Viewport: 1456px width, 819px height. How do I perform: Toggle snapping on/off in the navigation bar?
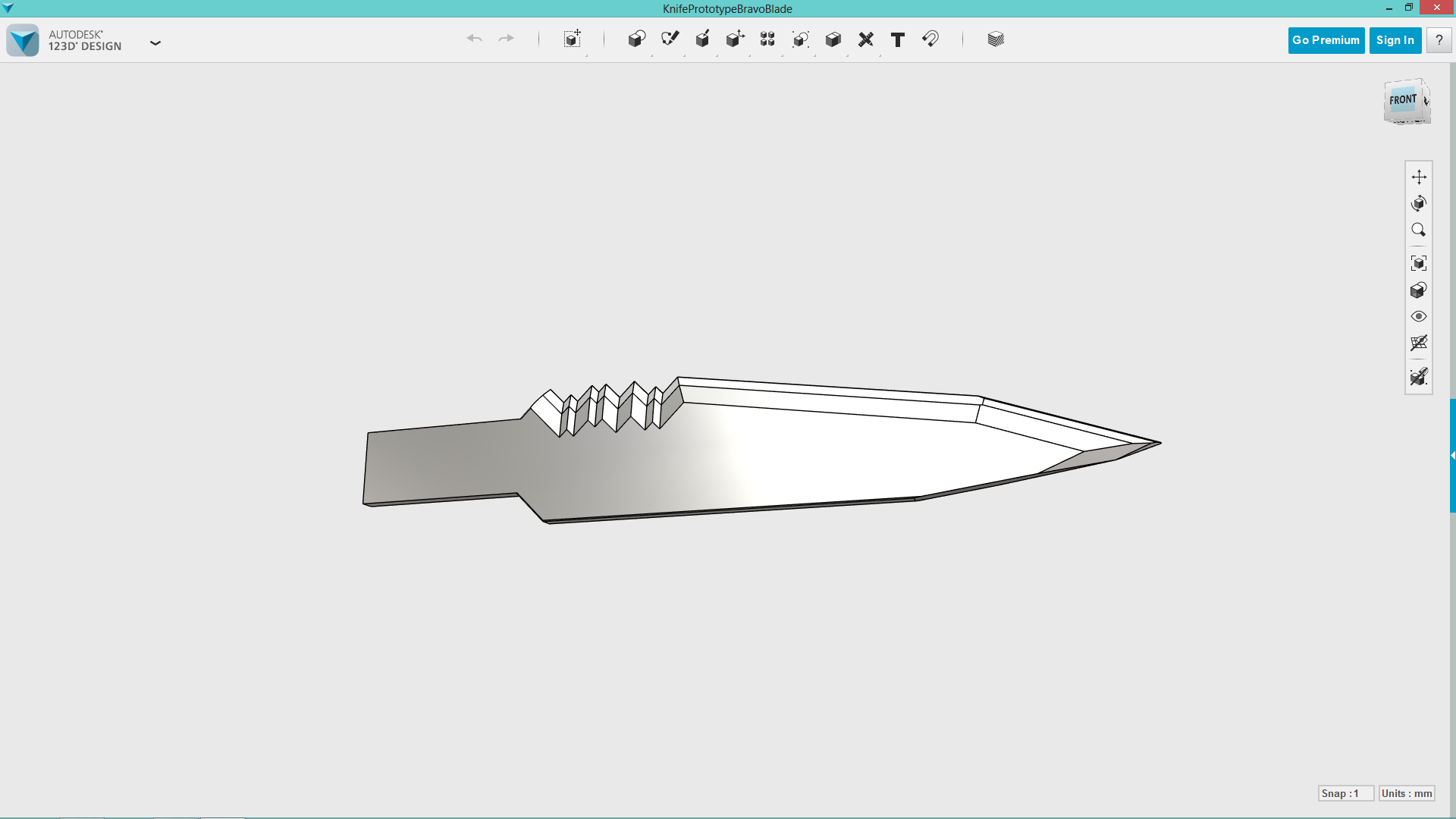[x=1419, y=376]
